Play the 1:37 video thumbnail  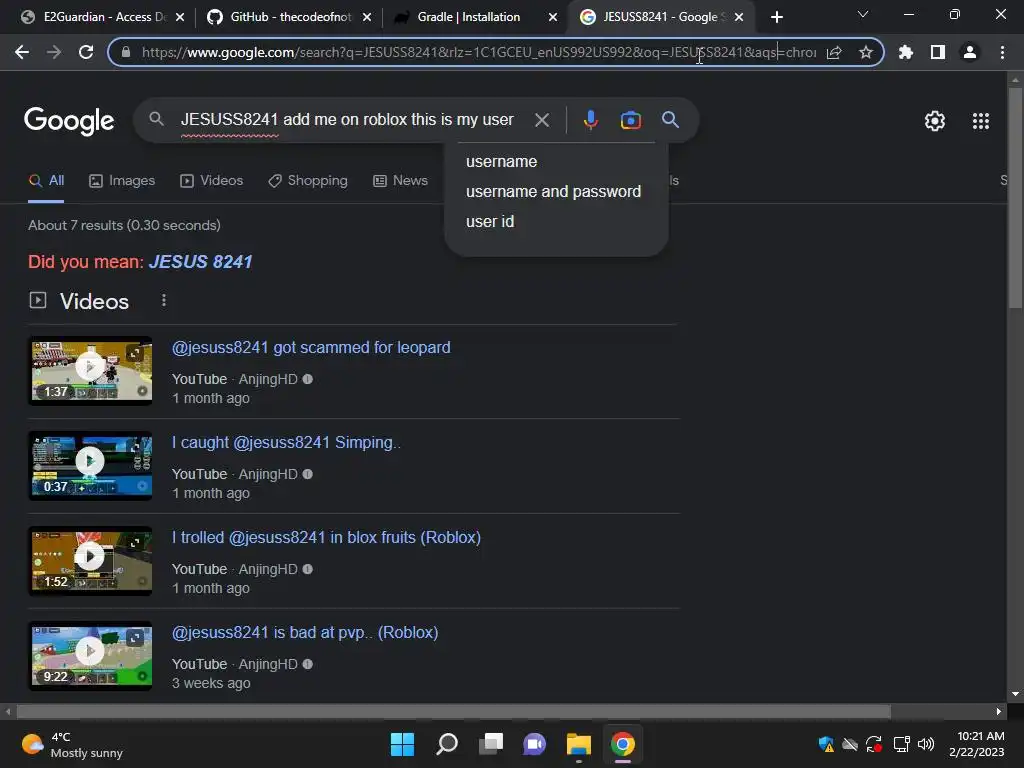[90, 370]
